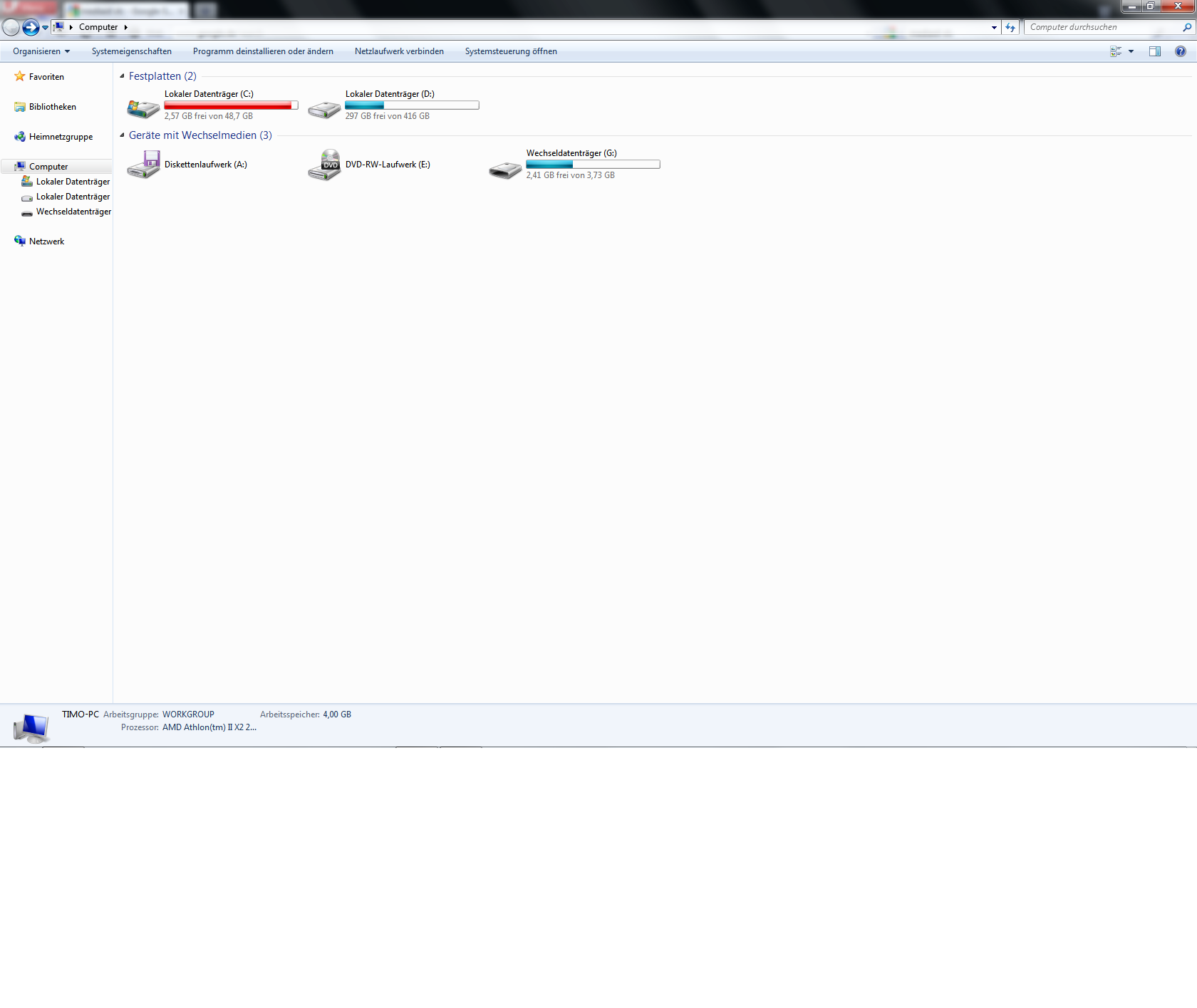Viewport: 1197px width, 1008px height.
Task: Open the Organisieren menu
Action: (41, 51)
